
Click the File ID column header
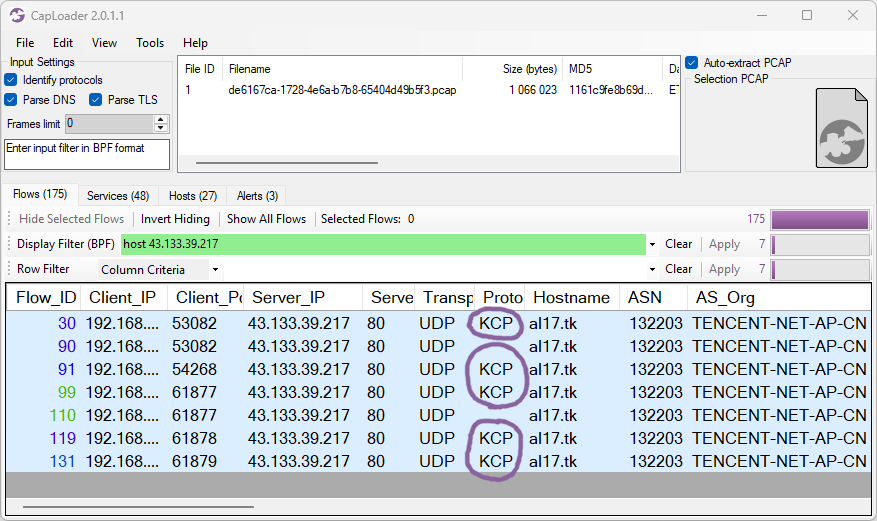point(200,69)
